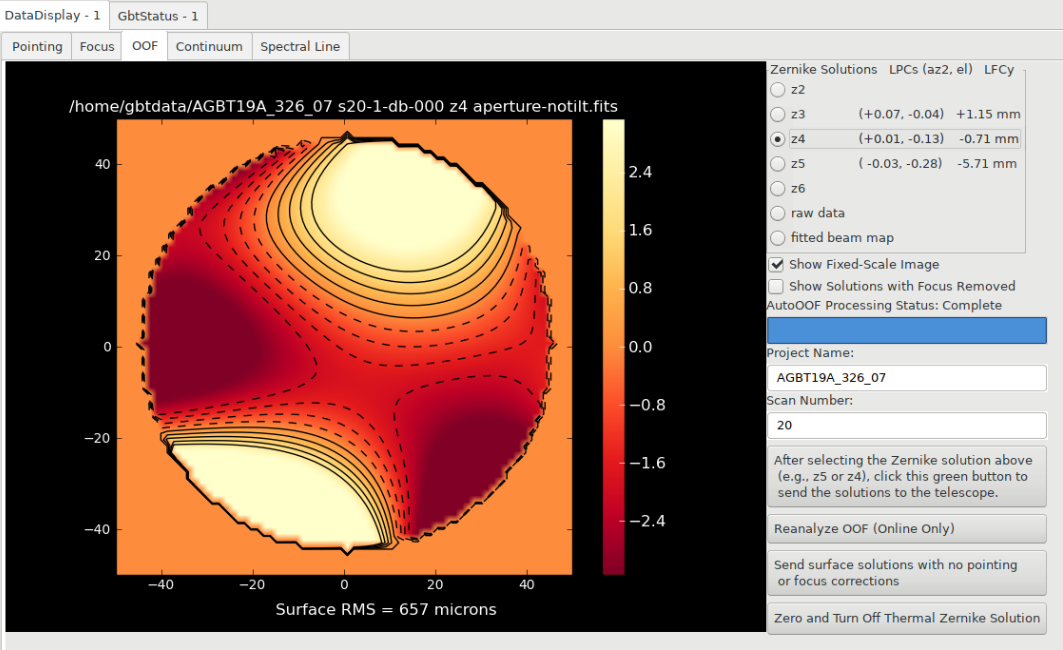Send surface solutions with no pointing corrections
The width and height of the screenshot is (1063, 650).
(x=906, y=573)
